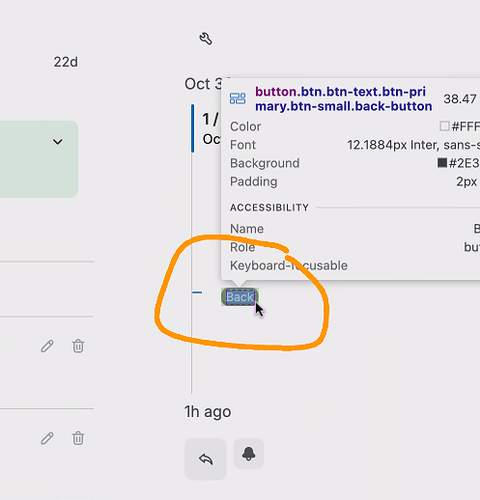The height and width of the screenshot is (500, 480).
Task: Click the upper pencil edit icon
Action: (47, 346)
